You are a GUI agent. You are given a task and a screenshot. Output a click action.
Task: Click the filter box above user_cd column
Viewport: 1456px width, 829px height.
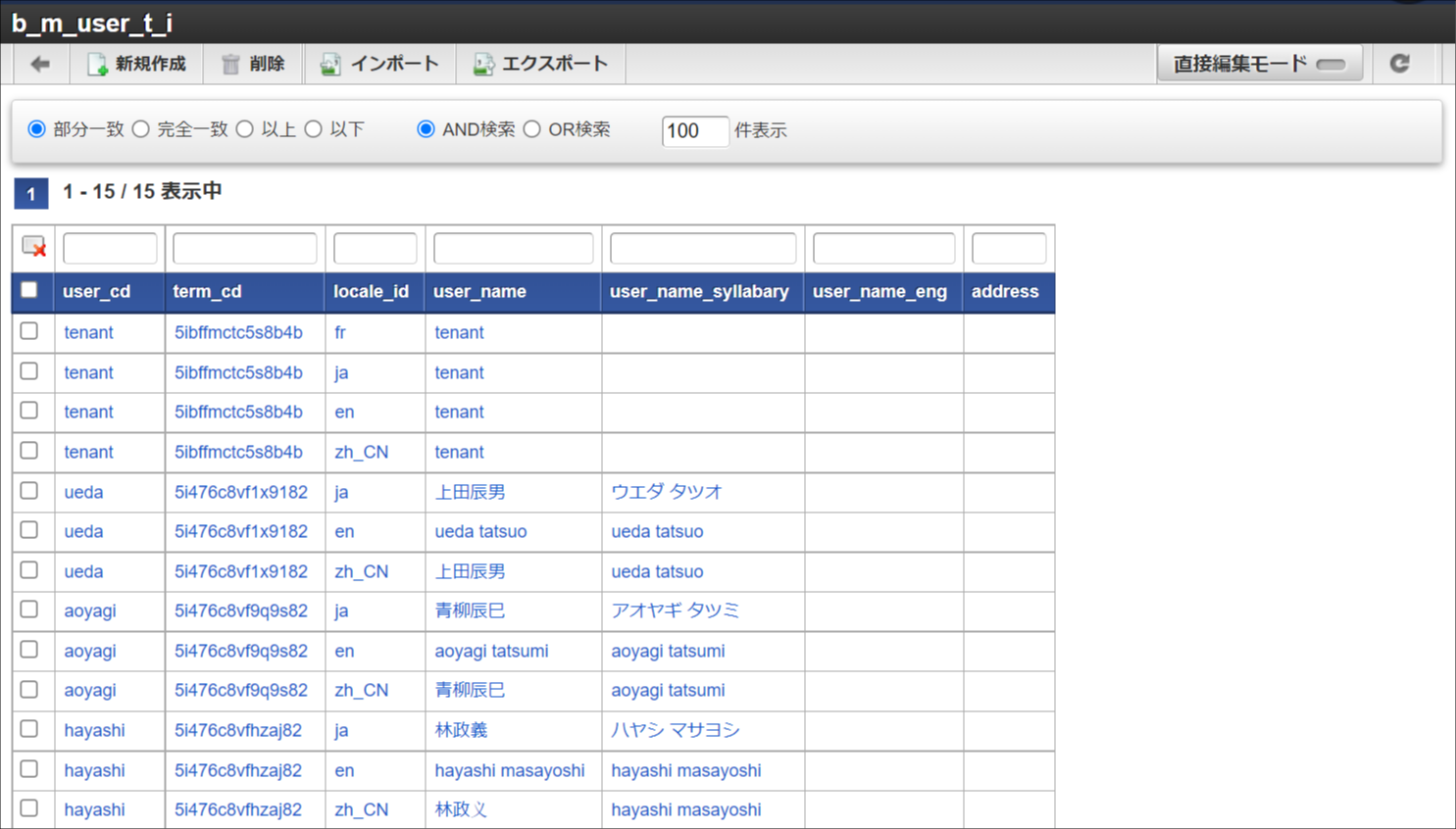pyautogui.click(x=110, y=248)
